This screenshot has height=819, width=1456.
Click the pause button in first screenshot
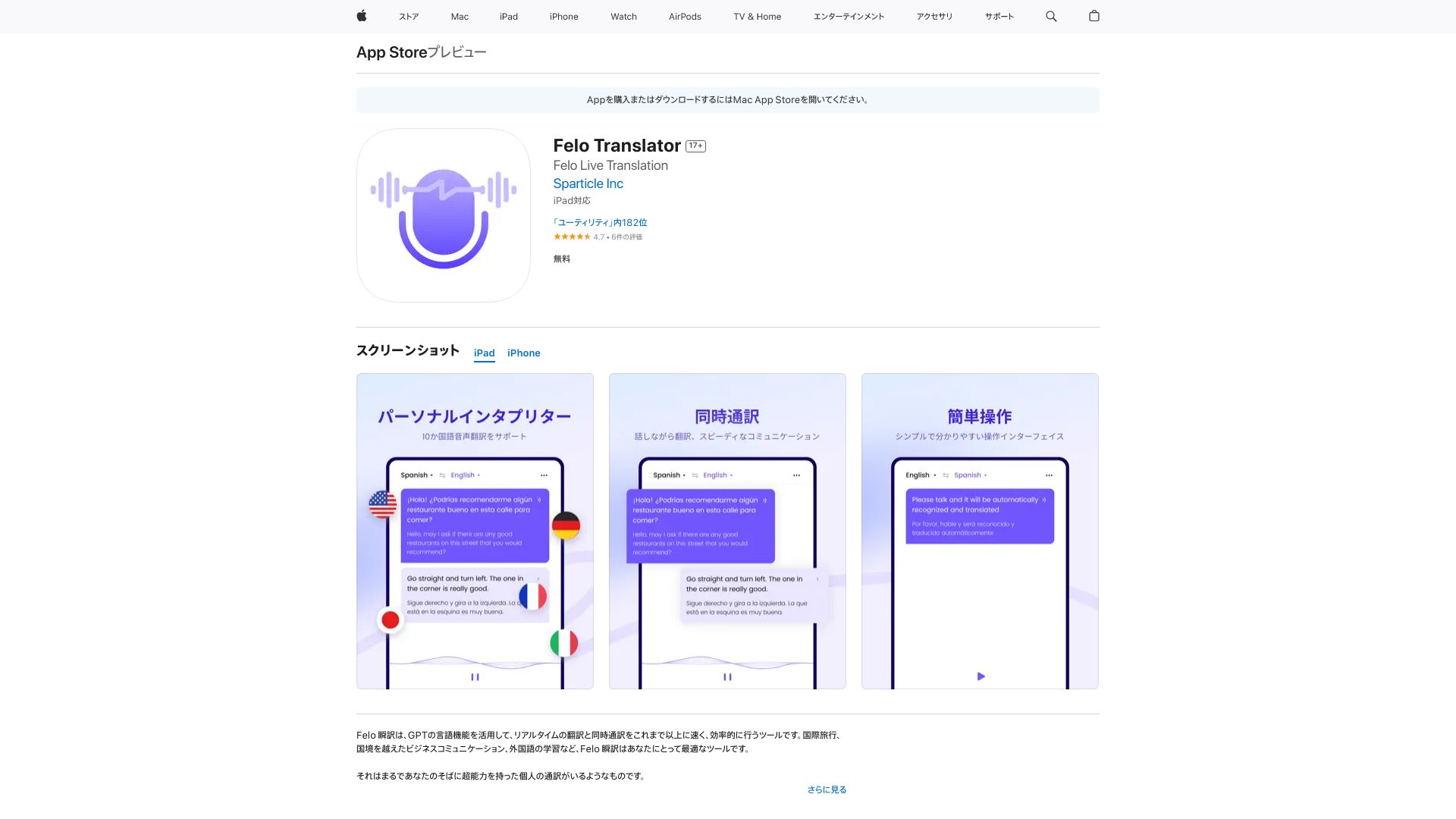(x=475, y=676)
